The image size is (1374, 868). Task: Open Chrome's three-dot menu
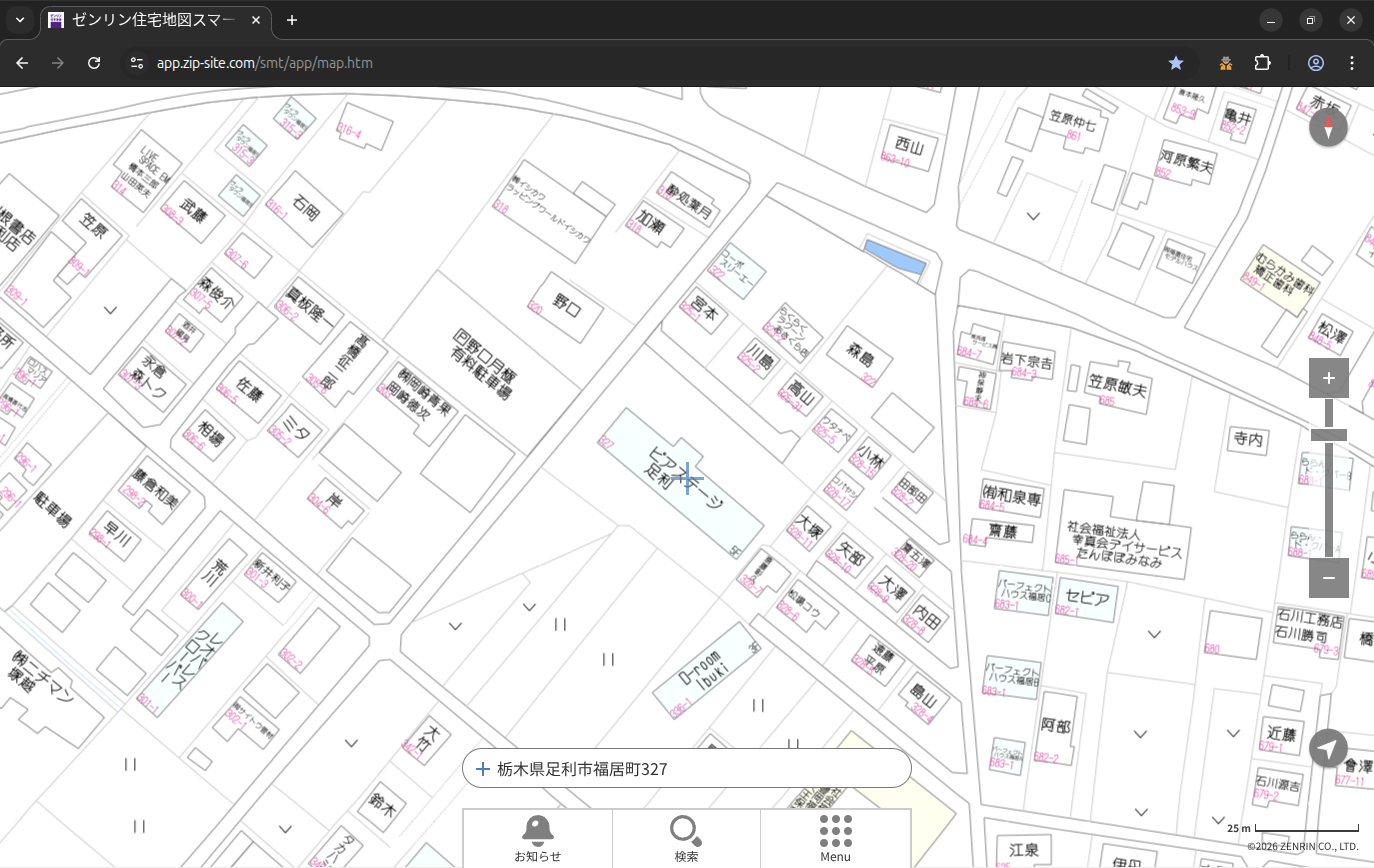coord(1352,63)
